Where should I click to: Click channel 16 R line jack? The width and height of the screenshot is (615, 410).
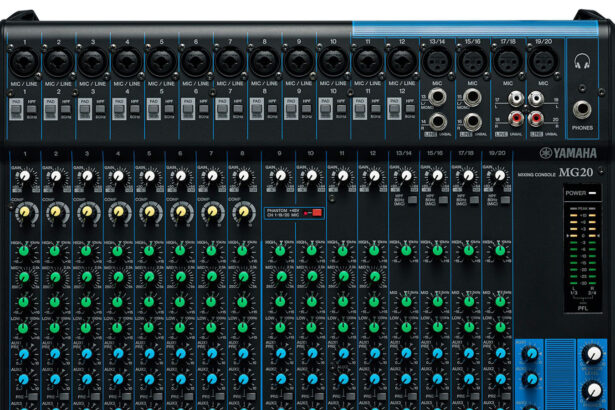click(x=472, y=122)
